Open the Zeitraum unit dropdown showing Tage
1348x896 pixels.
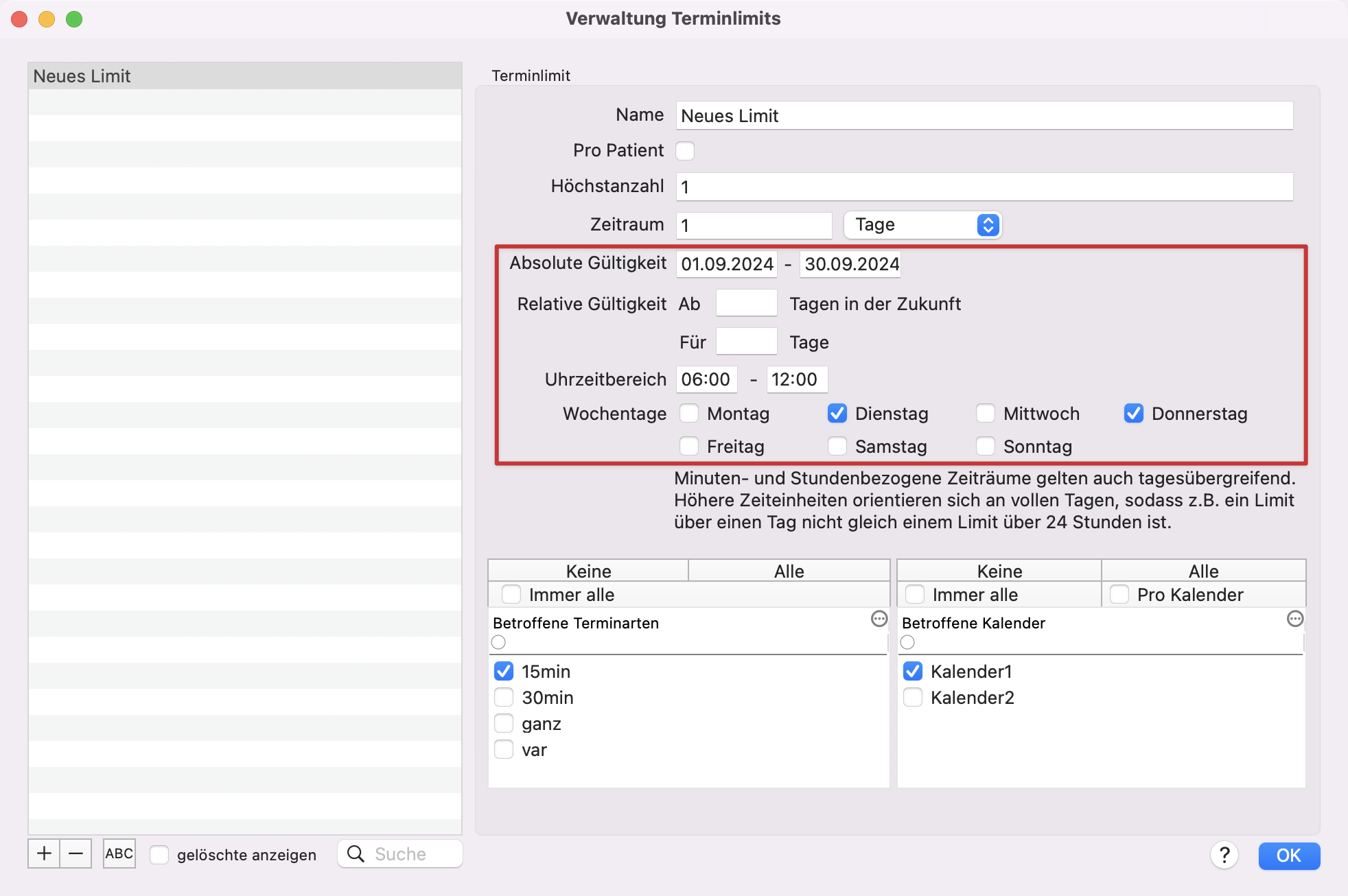[x=922, y=225]
